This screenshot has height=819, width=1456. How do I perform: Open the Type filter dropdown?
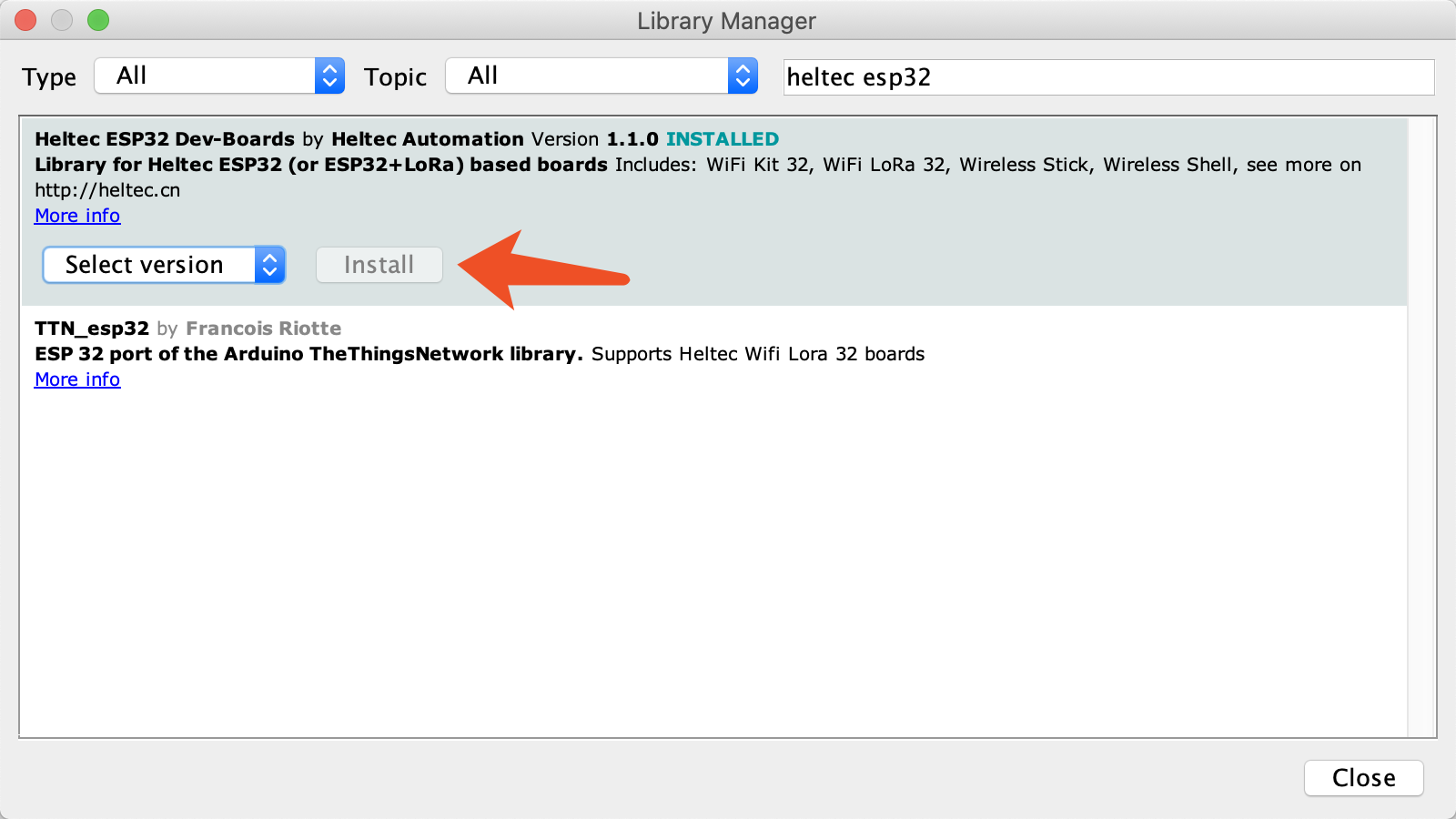point(219,76)
